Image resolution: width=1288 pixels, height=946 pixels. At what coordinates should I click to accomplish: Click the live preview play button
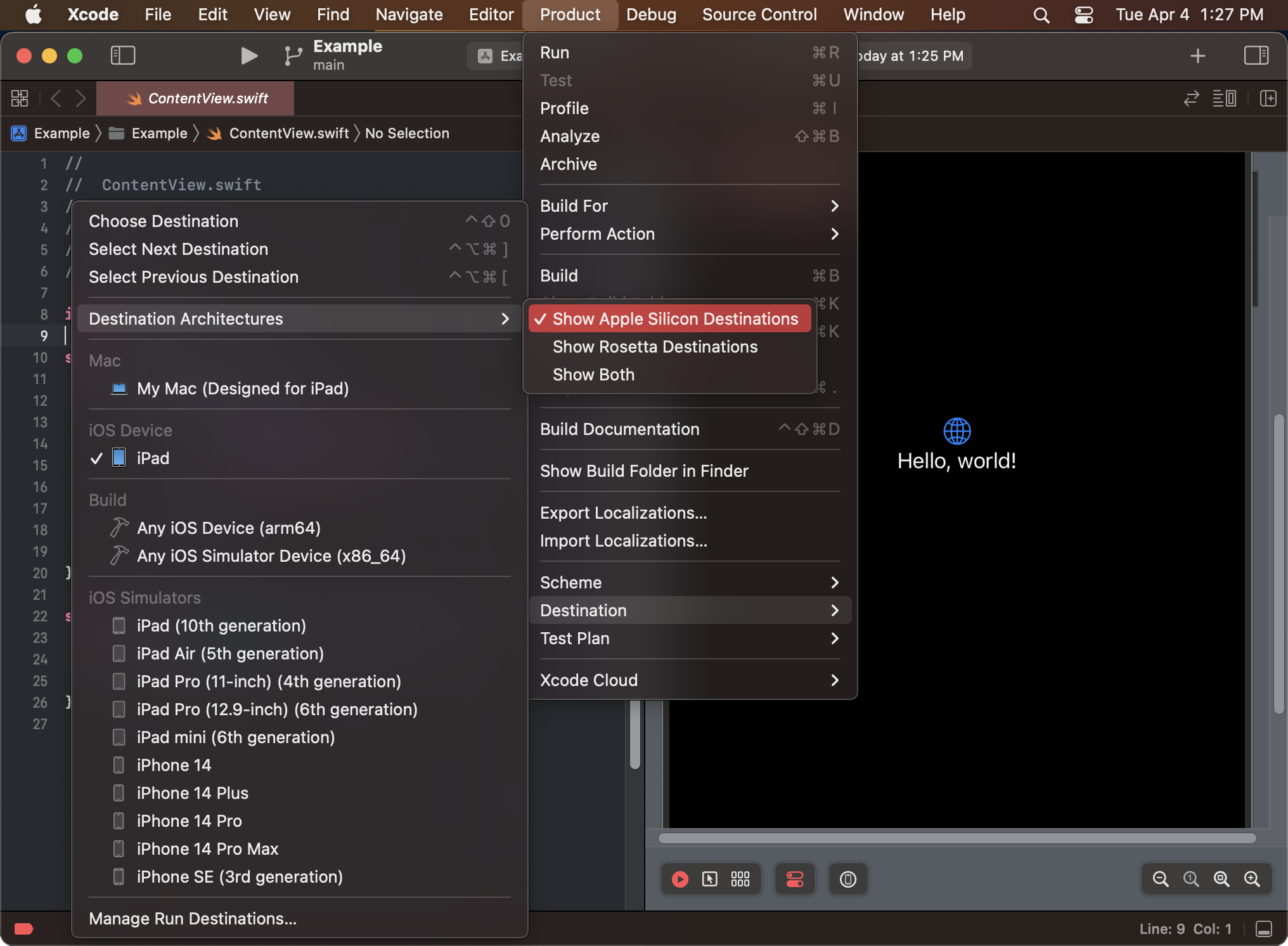tap(679, 879)
